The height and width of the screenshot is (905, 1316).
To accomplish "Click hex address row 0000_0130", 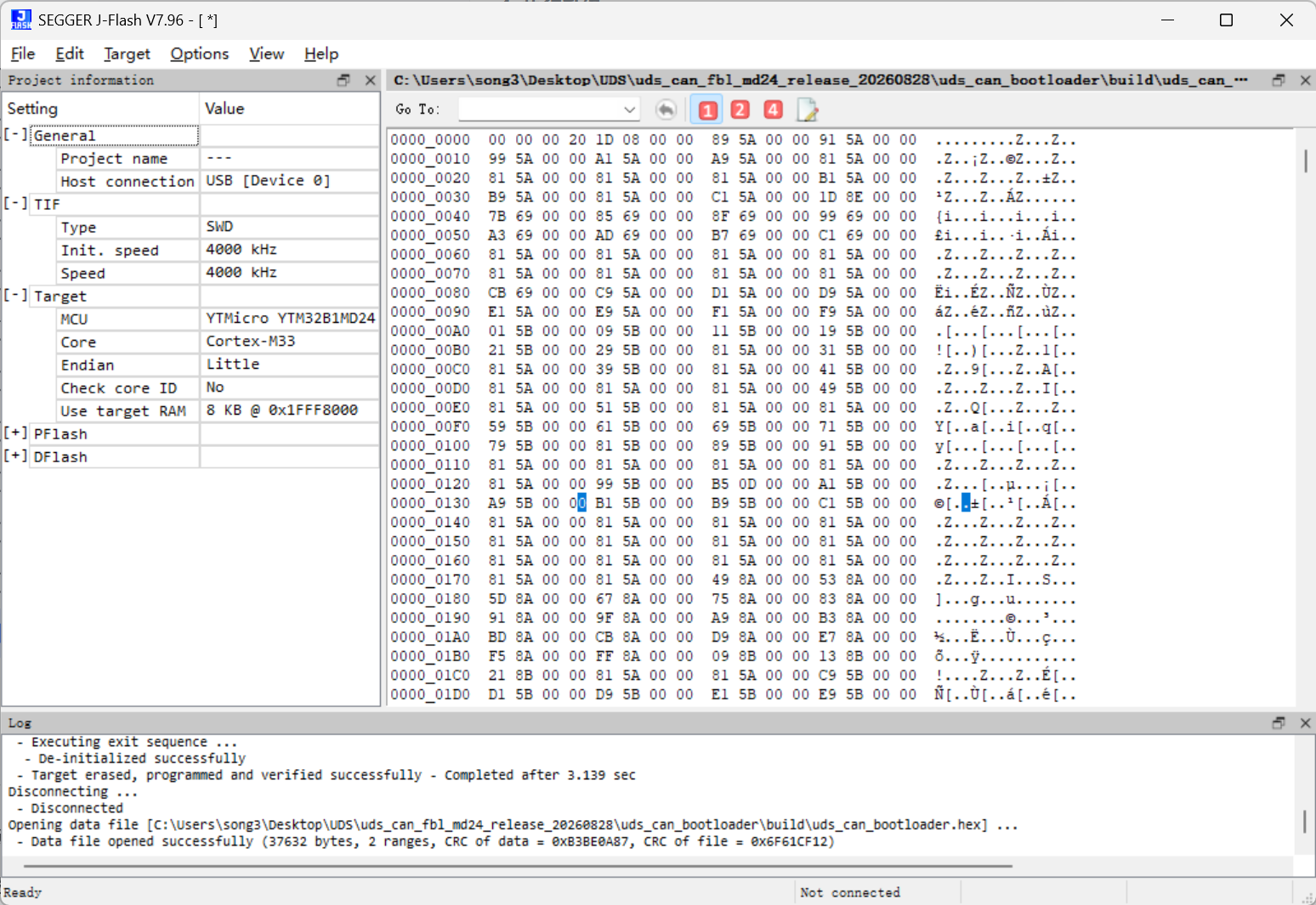I will tap(430, 503).
